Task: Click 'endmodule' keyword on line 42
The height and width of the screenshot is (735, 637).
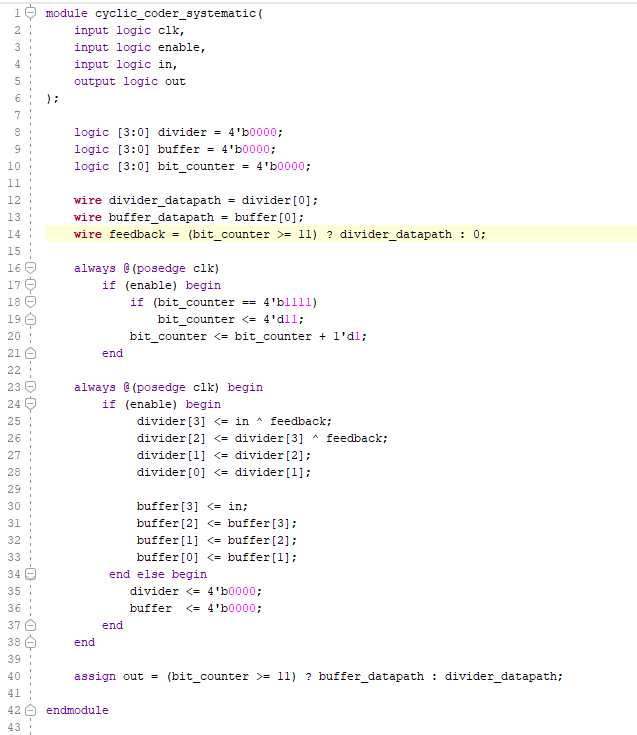Action: tap(77, 710)
